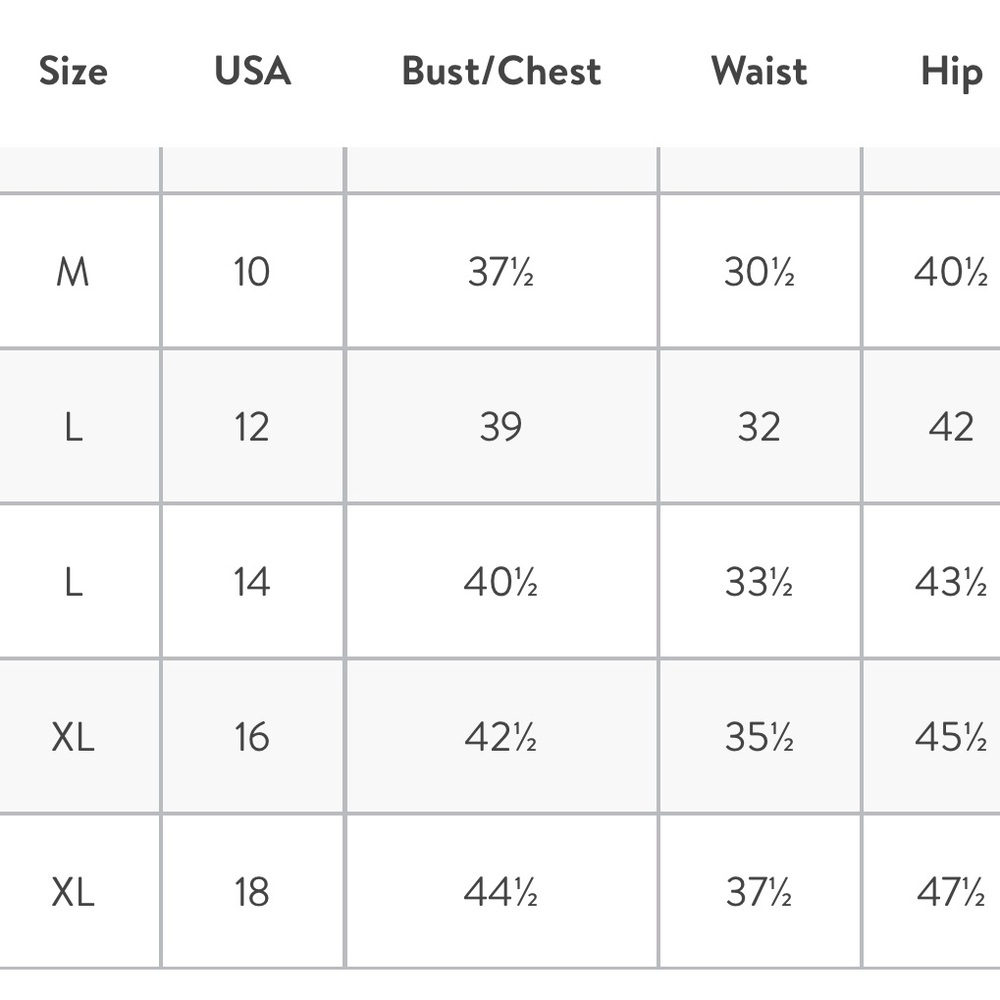Click the Waist column header
Screen dimensions: 1000x1000
coord(759,71)
